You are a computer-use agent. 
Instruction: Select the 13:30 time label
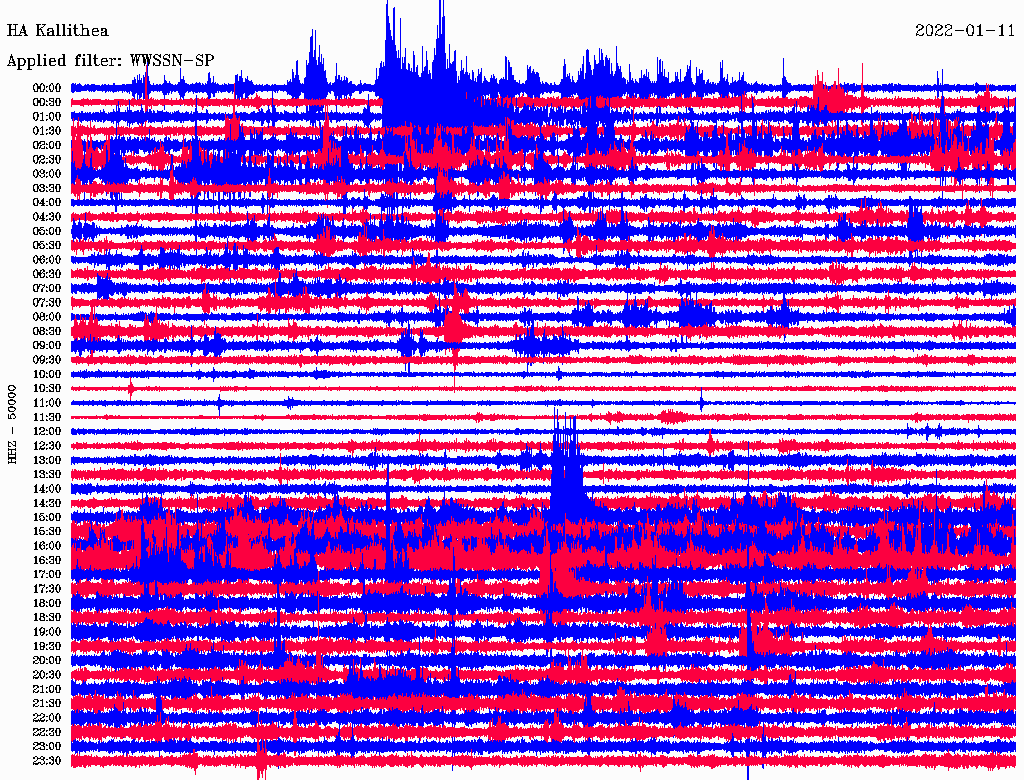47,474
